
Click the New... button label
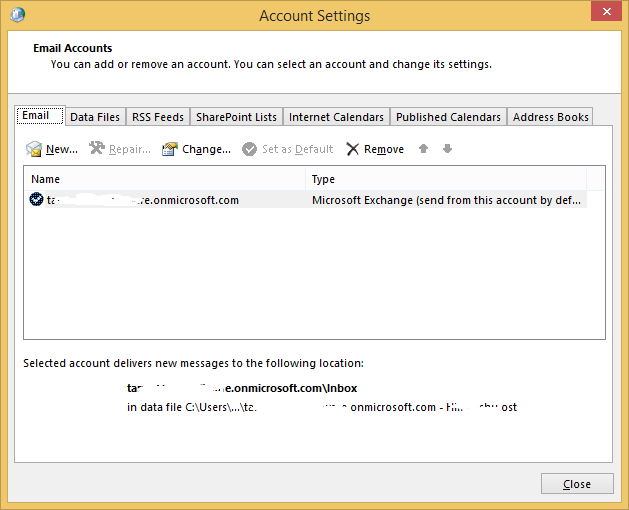(x=62, y=149)
